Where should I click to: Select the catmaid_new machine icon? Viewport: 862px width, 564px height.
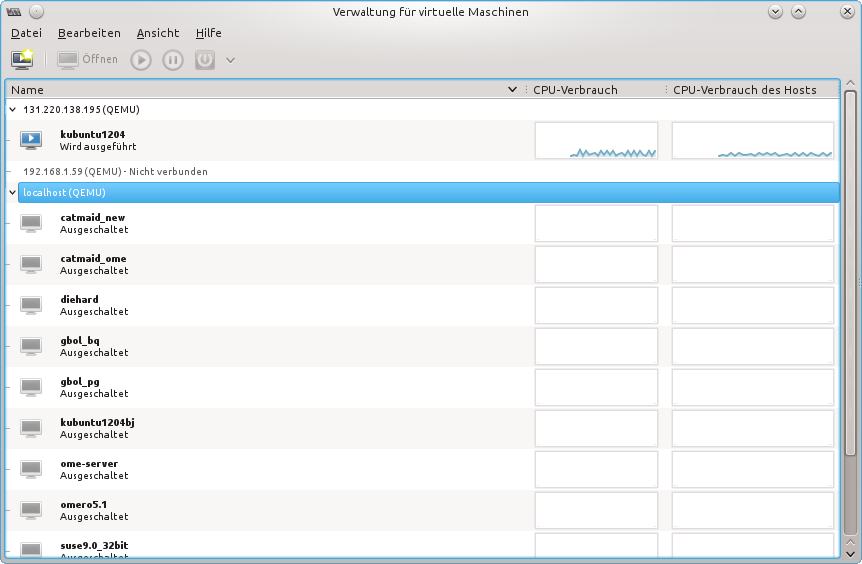(x=32, y=223)
